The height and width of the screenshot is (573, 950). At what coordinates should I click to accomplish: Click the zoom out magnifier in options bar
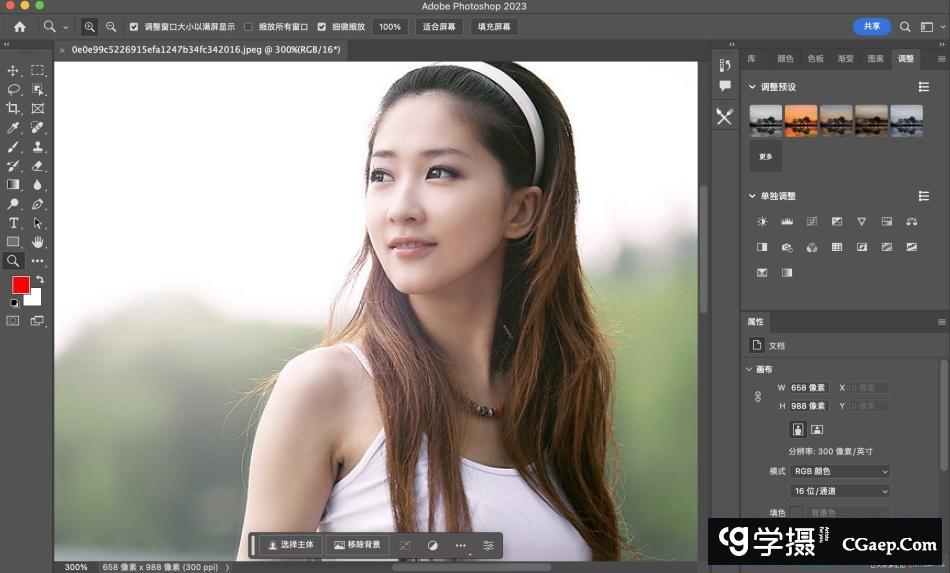click(x=111, y=27)
